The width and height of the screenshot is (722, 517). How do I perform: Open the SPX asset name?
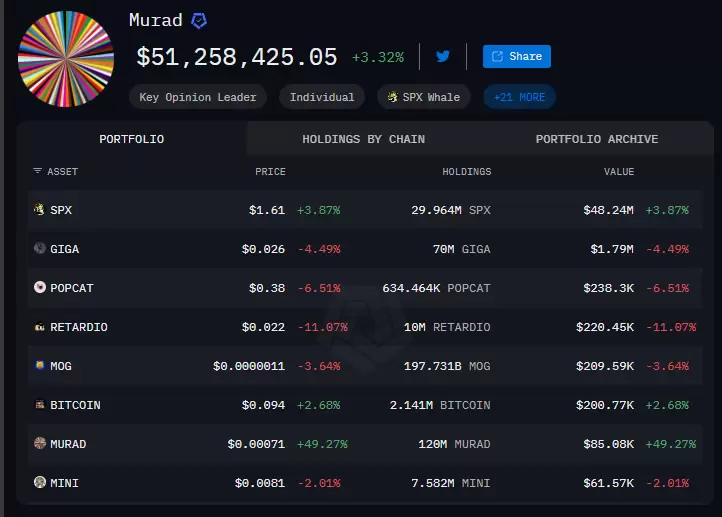[x=61, y=210]
